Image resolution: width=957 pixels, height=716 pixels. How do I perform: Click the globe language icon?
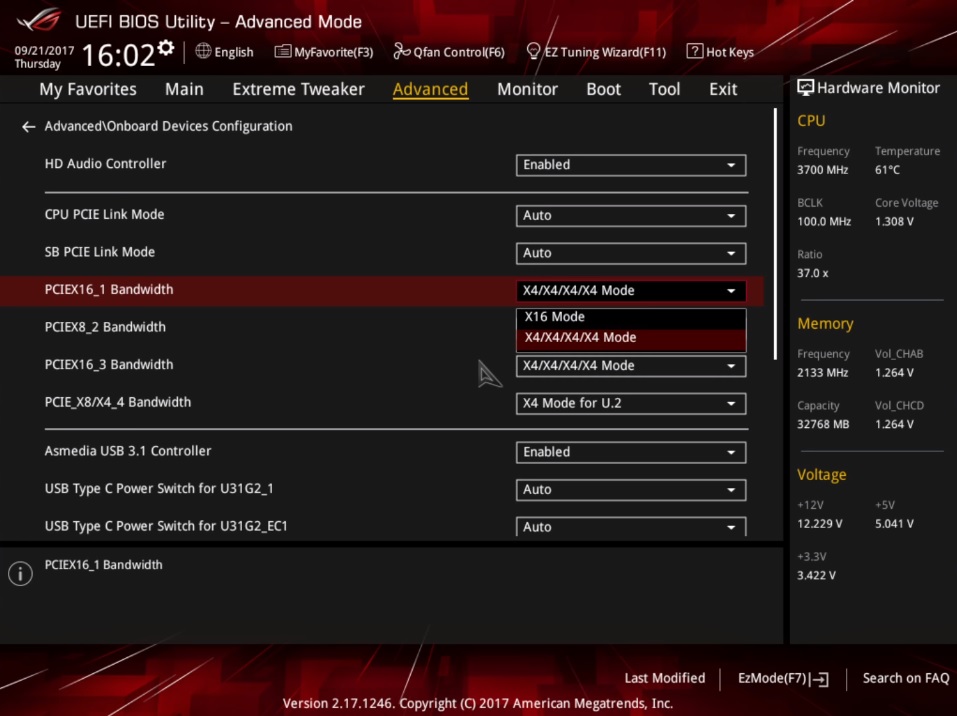click(203, 51)
